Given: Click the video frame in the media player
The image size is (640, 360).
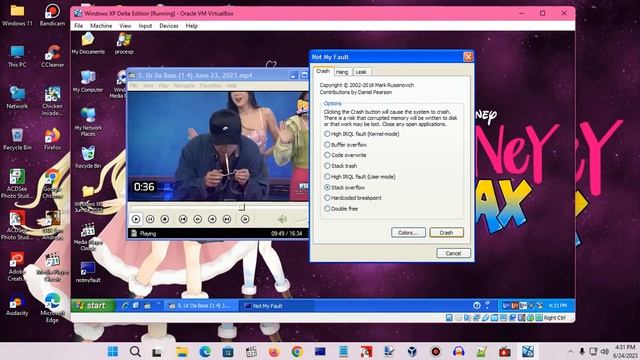Looking at the screenshot, I should click(218, 146).
